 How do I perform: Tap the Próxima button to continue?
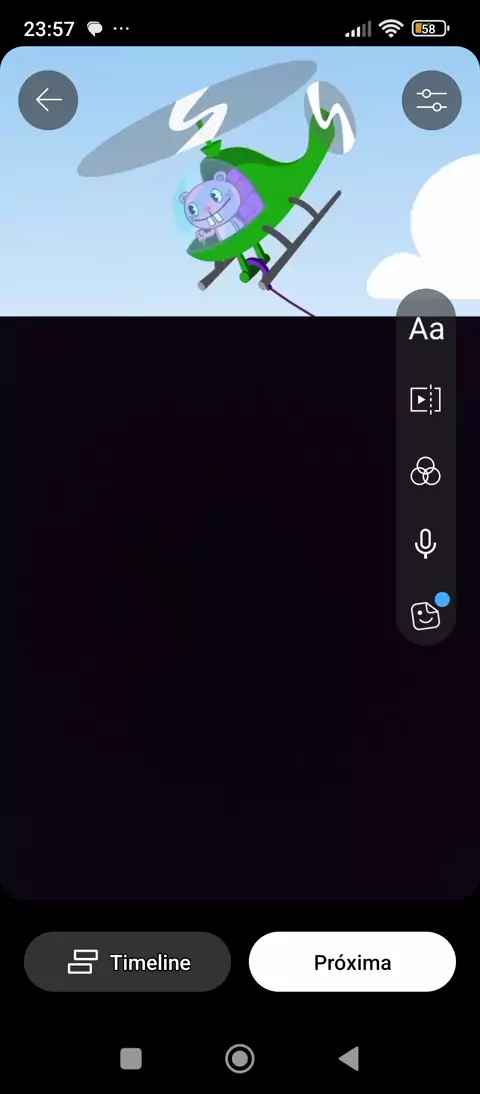pos(352,961)
